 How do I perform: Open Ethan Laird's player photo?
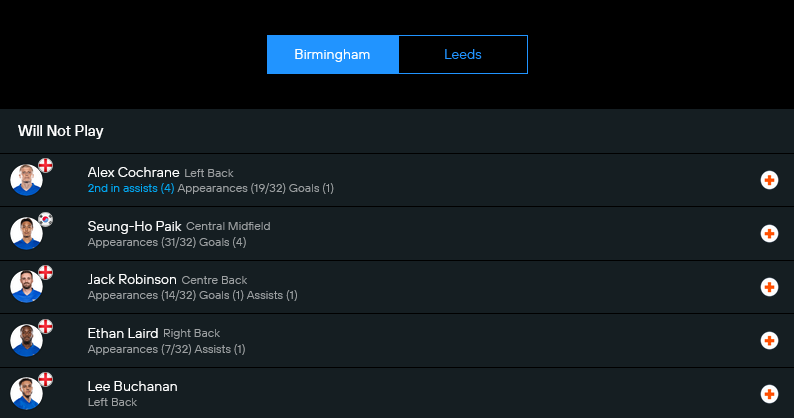26,341
